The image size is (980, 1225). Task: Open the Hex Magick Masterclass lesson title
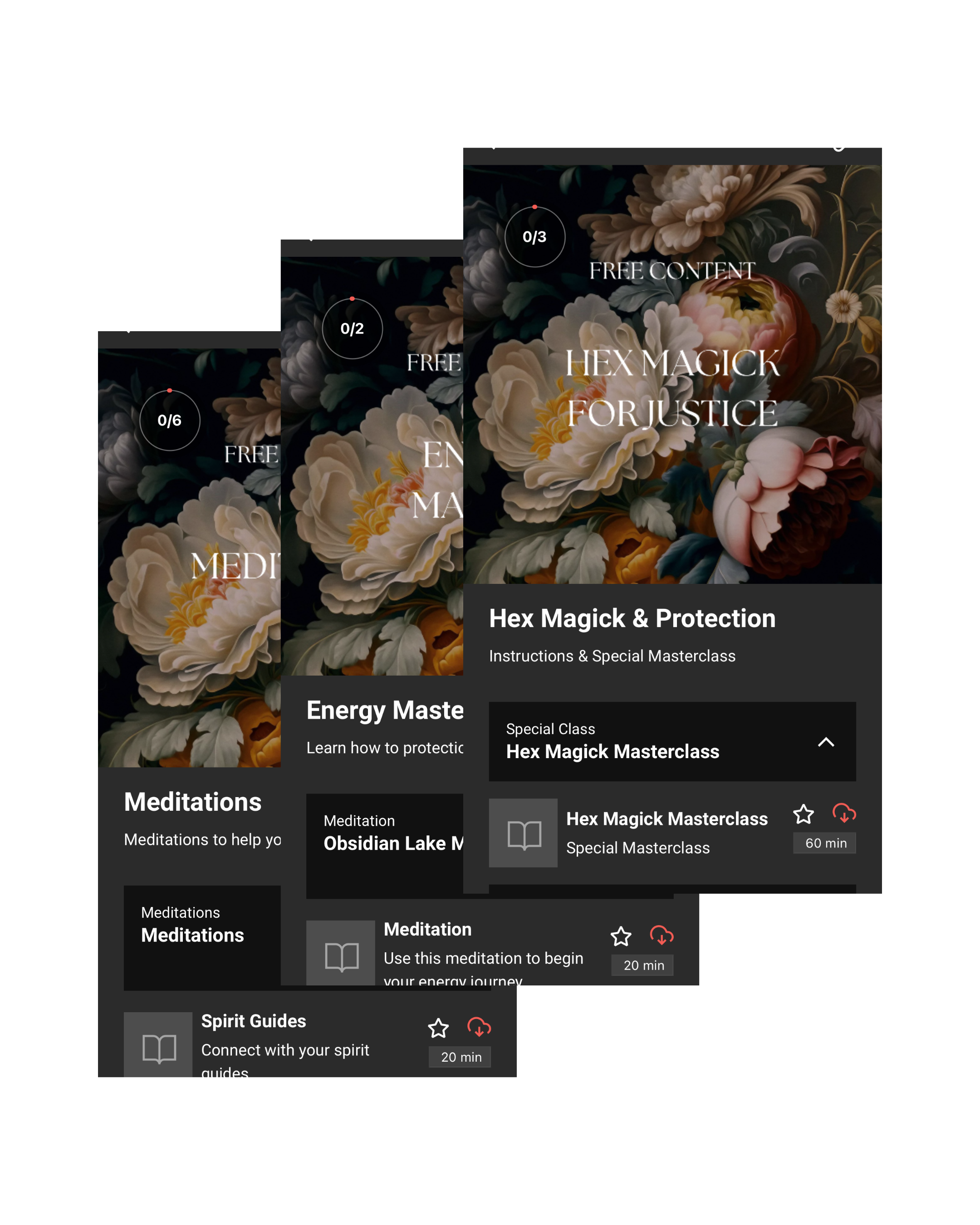click(666, 819)
